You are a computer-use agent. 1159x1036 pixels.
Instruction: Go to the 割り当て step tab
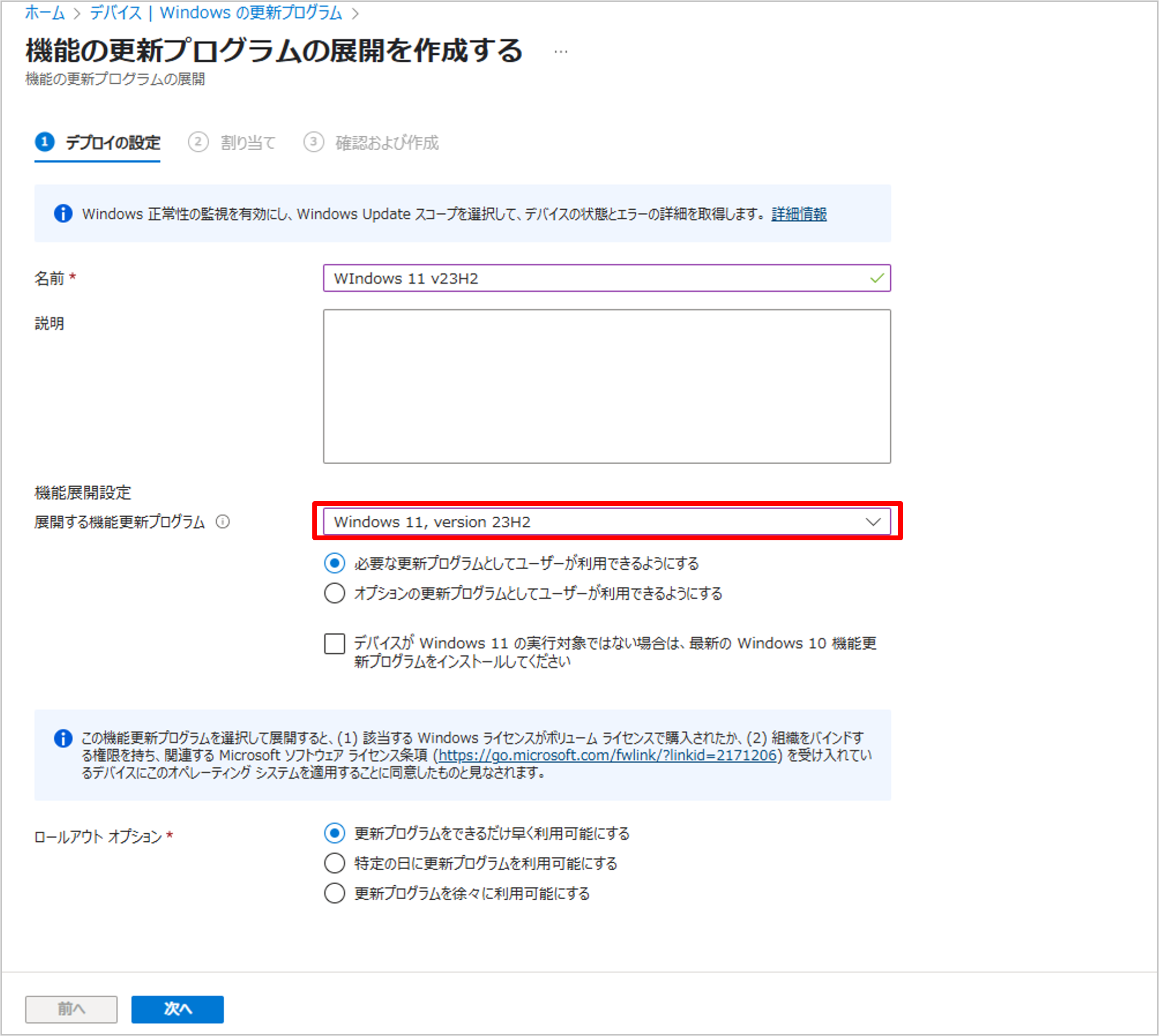click(232, 142)
